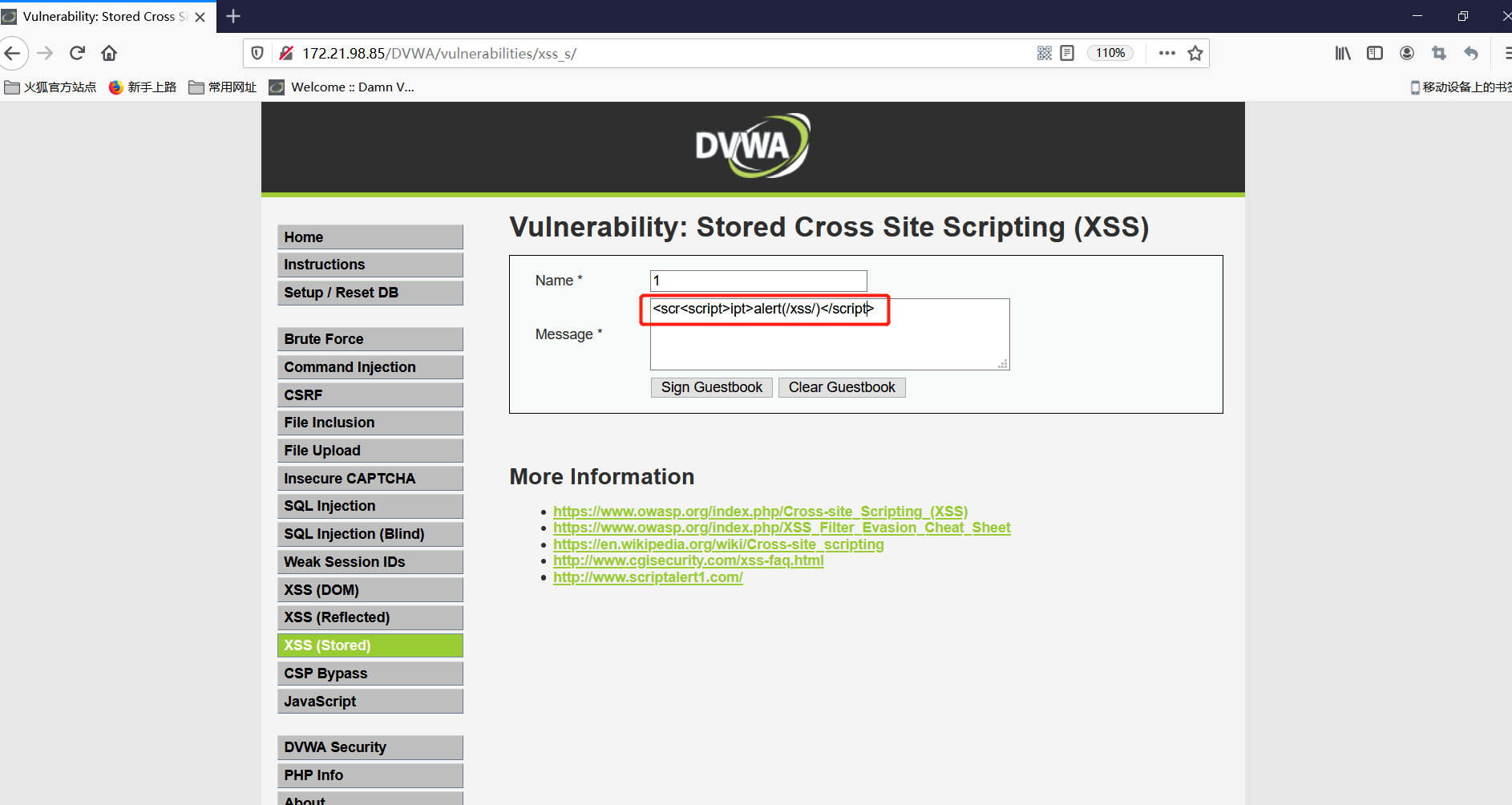Go to Command Injection page
The image size is (1512, 805).
[370, 367]
